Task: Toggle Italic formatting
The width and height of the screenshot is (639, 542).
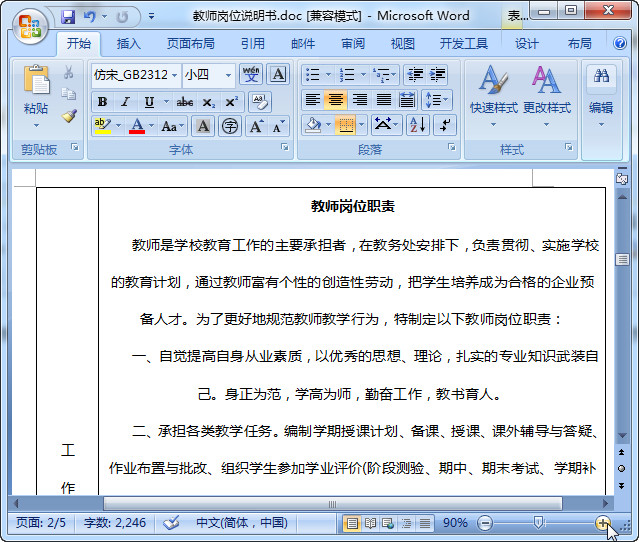Action: tap(125, 102)
